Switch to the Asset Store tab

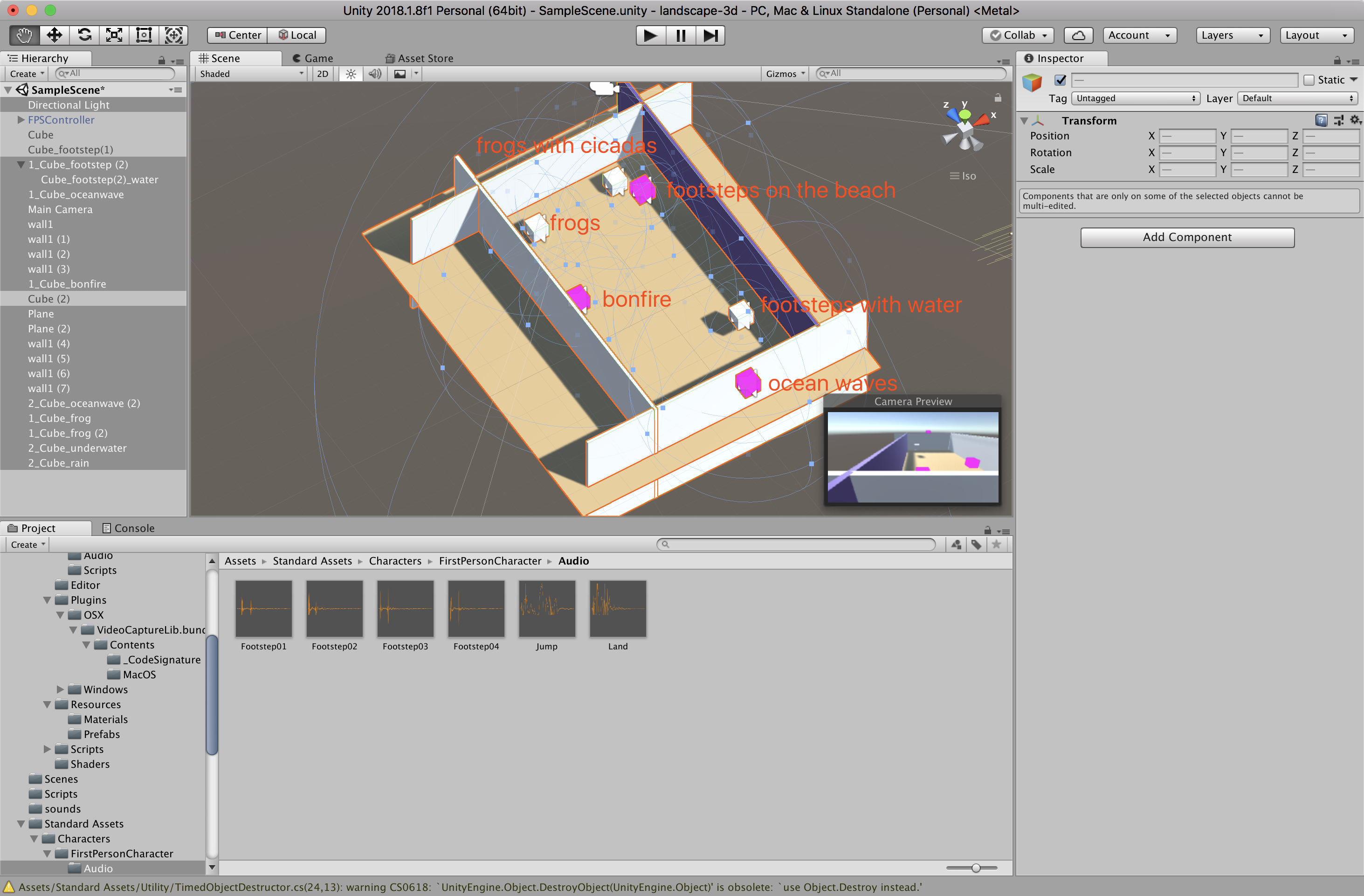coord(419,58)
